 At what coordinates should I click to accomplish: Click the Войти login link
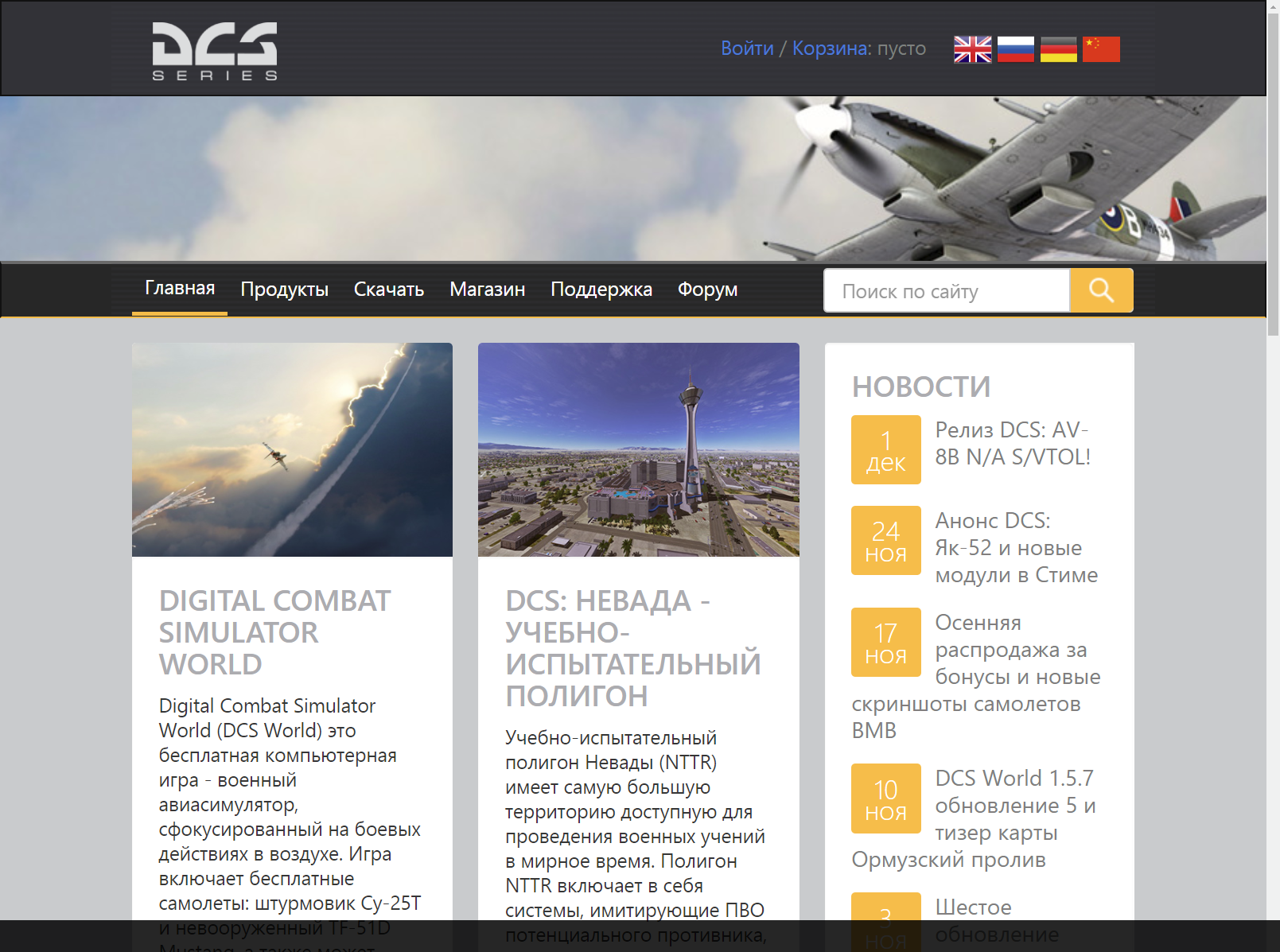click(747, 49)
